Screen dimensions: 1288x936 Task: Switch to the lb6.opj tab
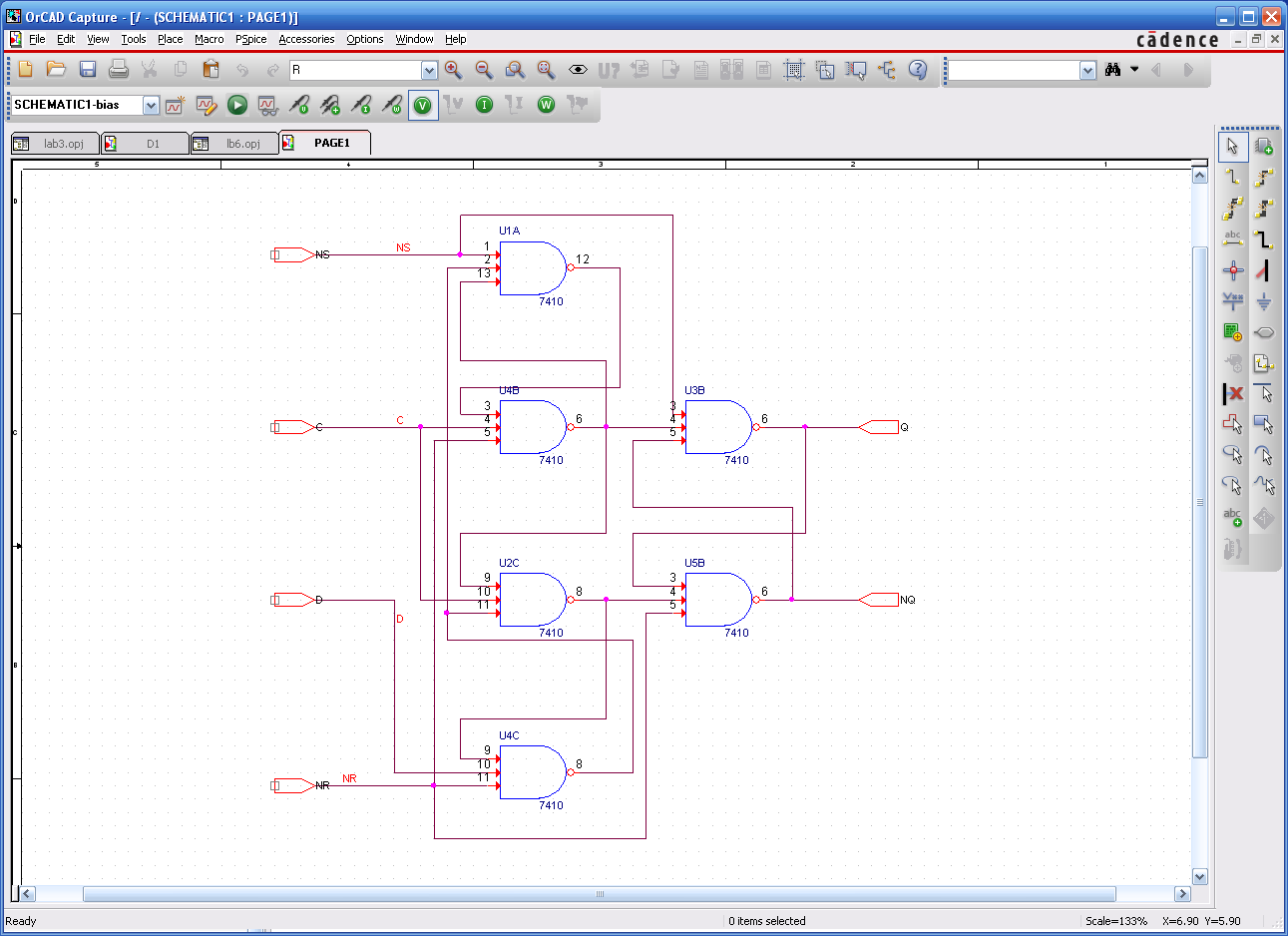point(234,144)
